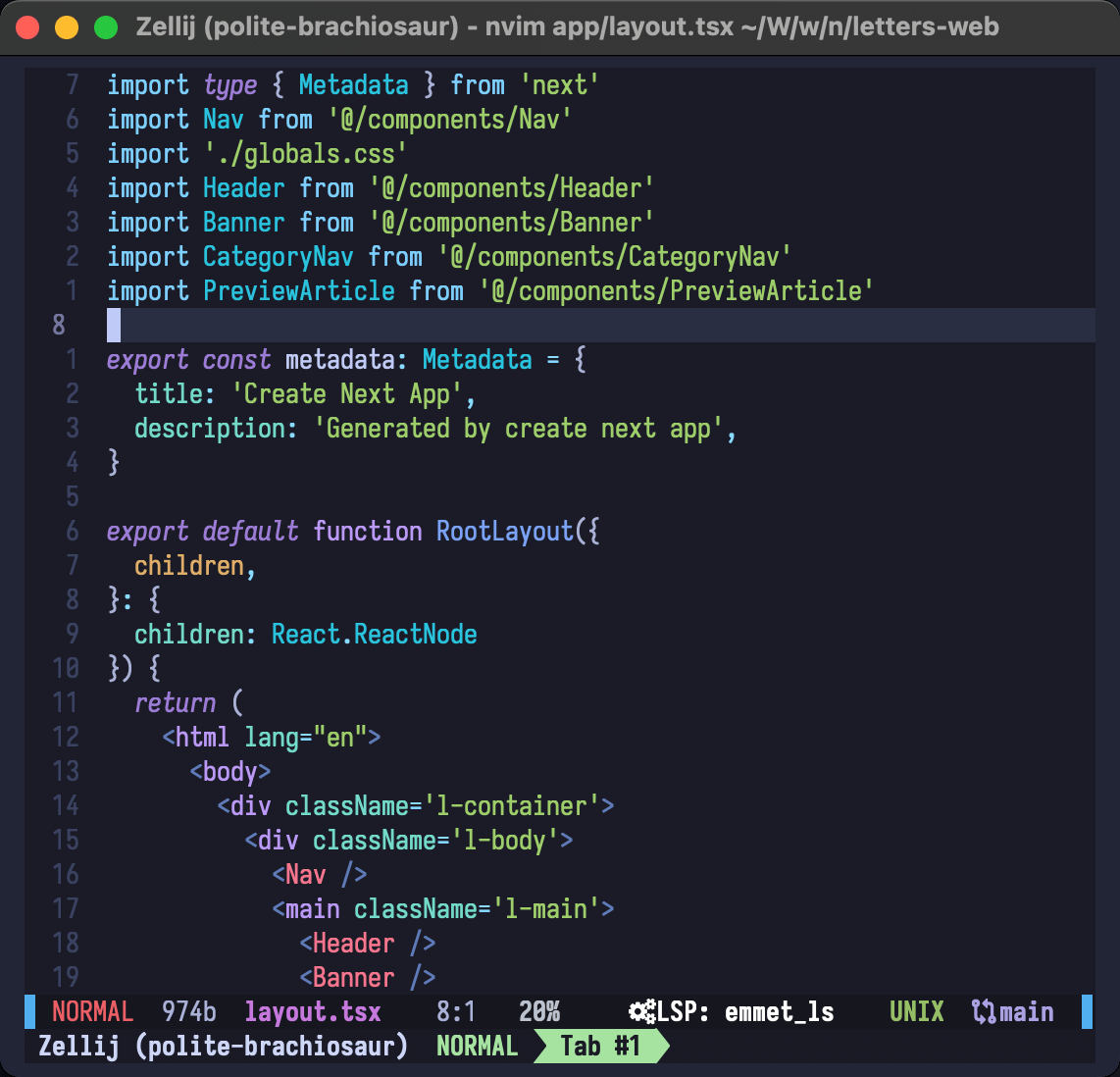Image resolution: width=1120 pixels, height=1077 pixels.
Task: Click the 8:1 cursor position indicator
Action: [456, 1011]
